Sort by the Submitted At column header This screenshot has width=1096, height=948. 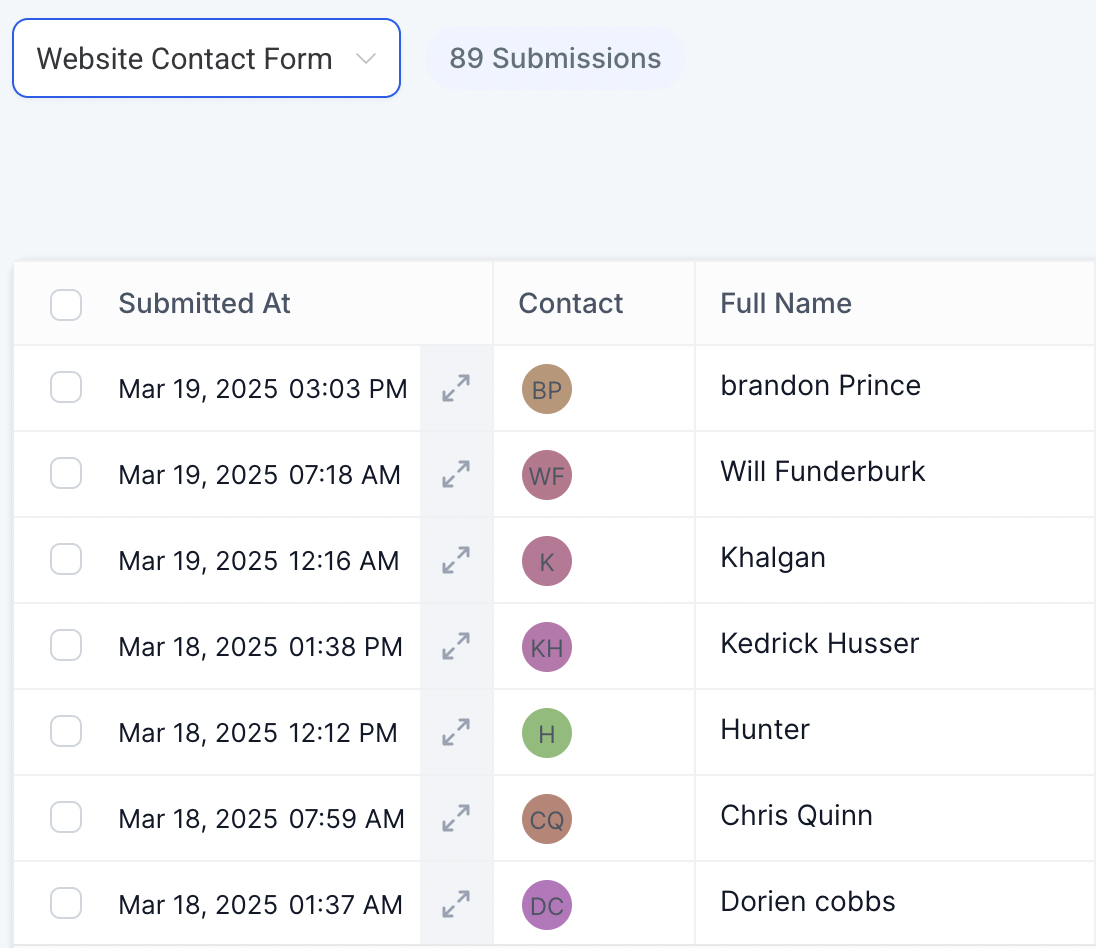[204, 304]
